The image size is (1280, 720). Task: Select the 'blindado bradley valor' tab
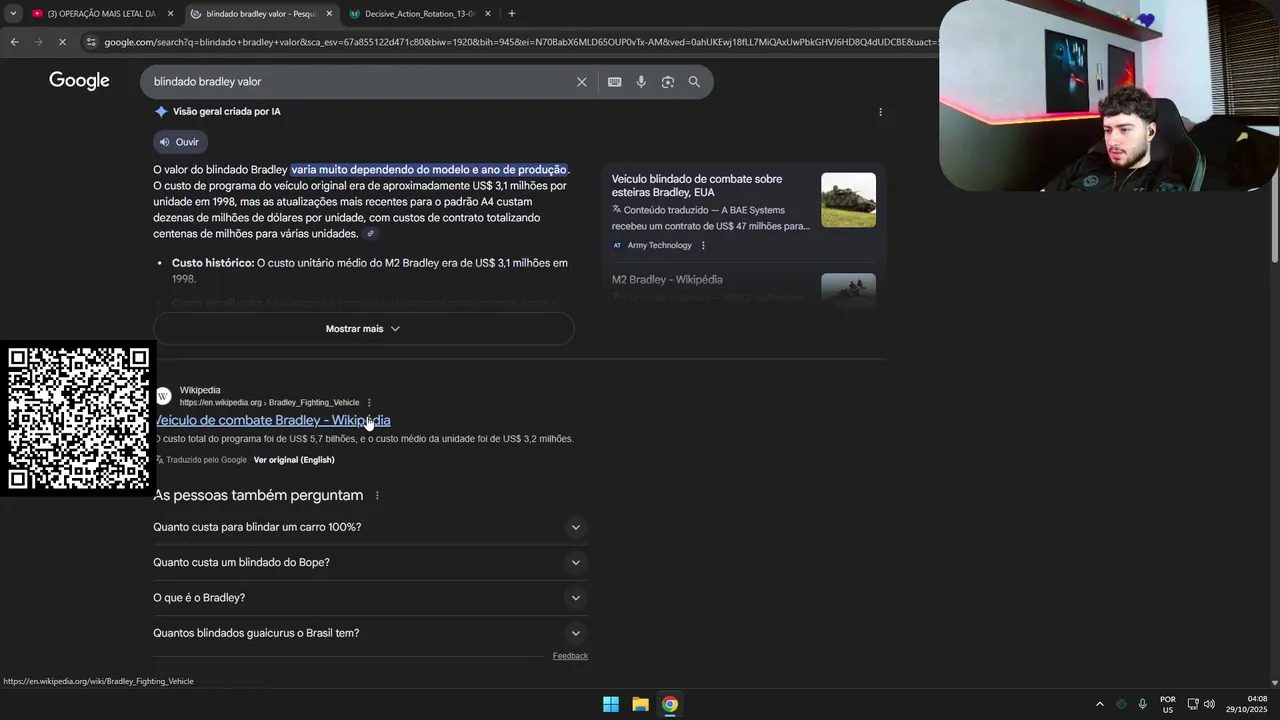pyautogui.click(x=260, y=14)
